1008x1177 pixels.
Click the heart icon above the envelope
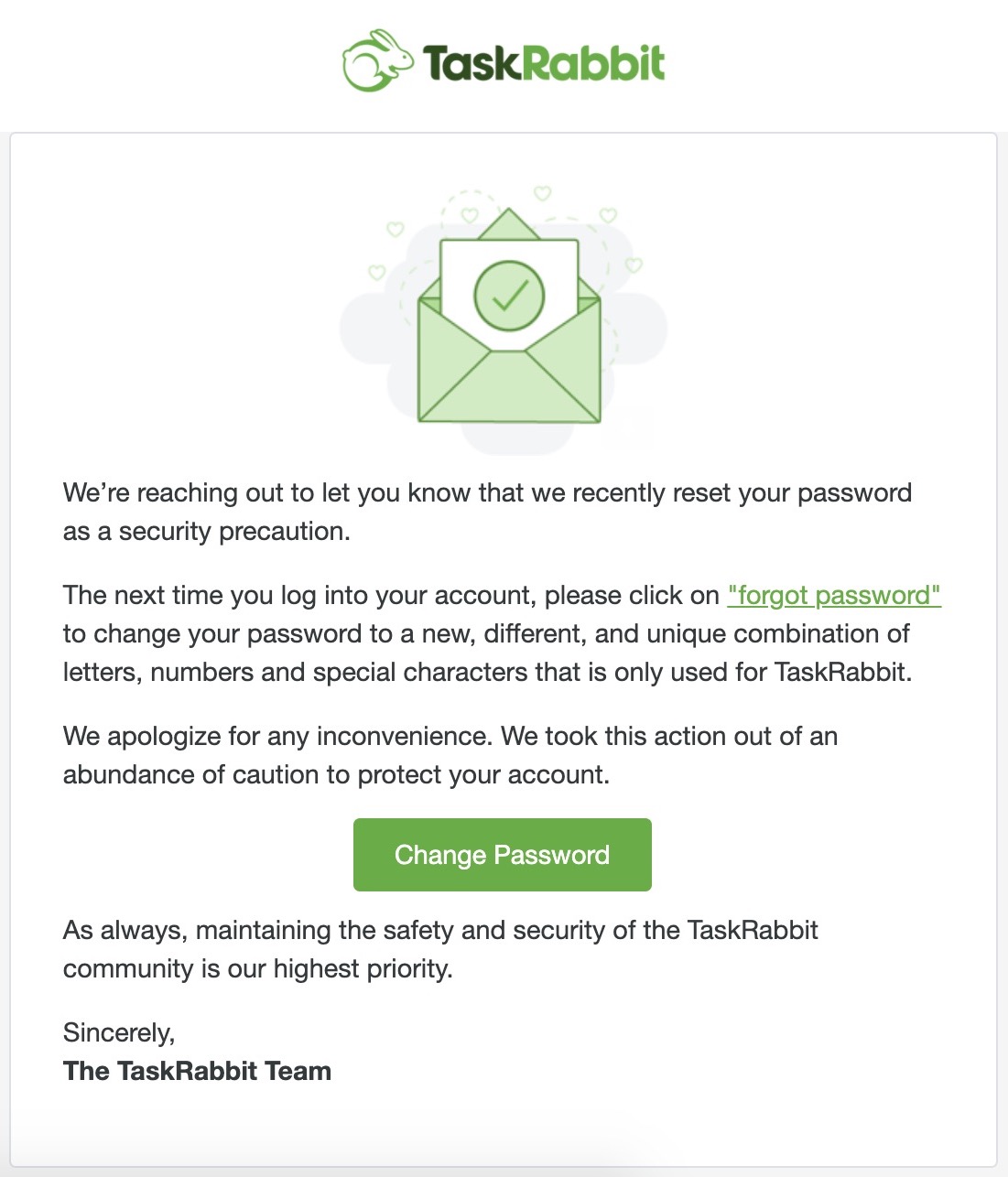tap(540, 195)
